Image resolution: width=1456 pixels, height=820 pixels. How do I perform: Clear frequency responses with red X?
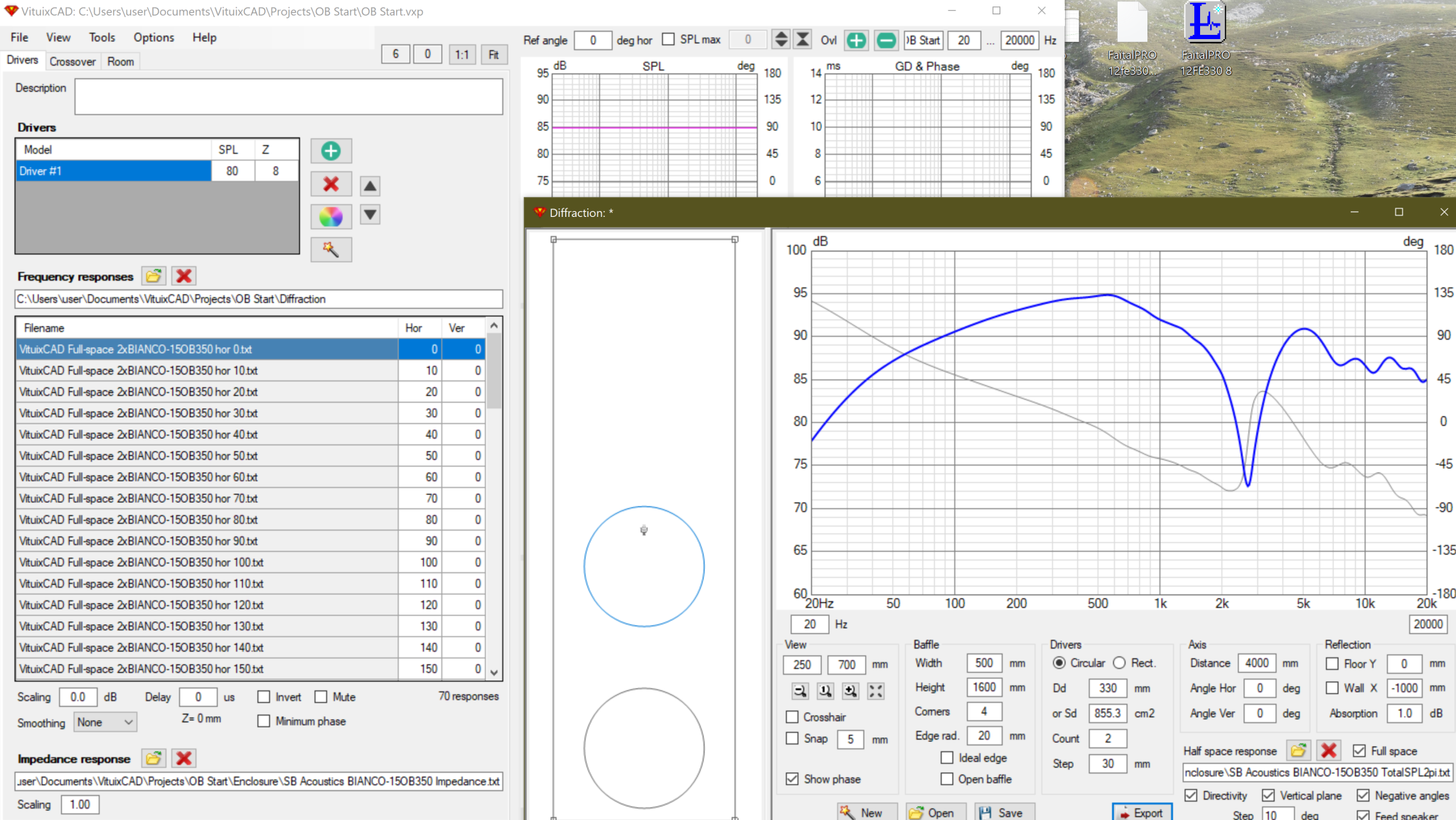(183, 276)
